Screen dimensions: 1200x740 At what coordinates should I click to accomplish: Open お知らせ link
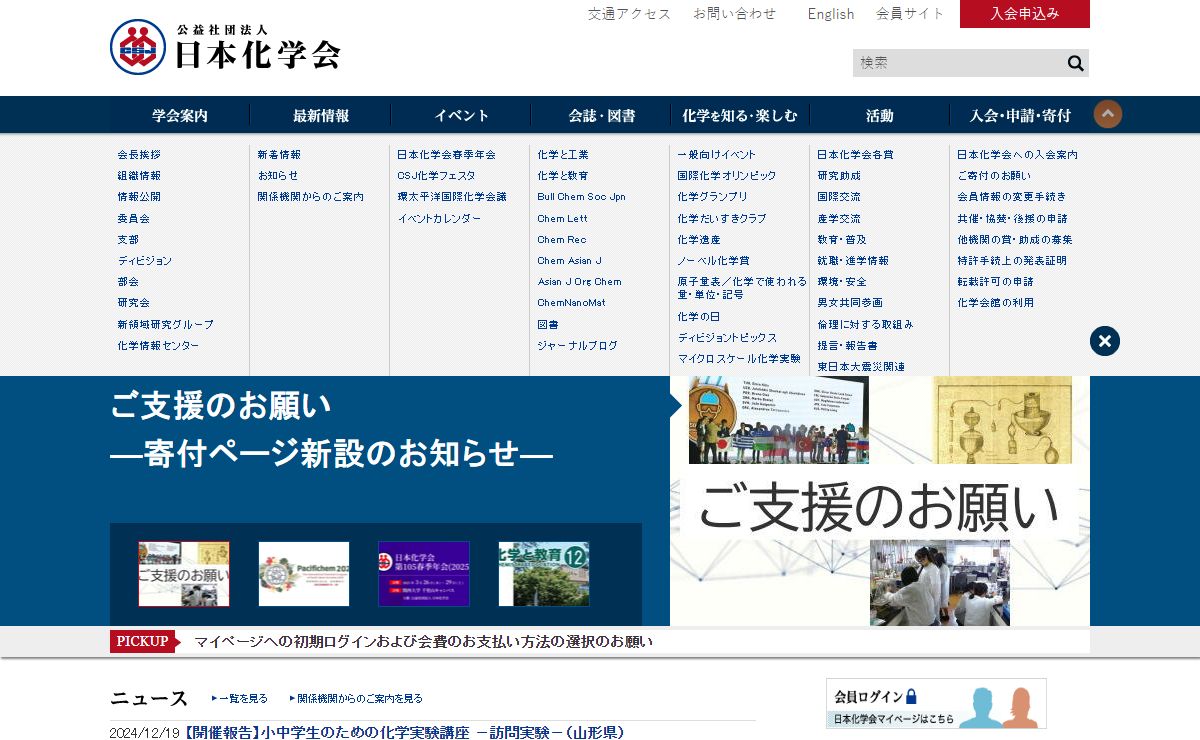[278, 176]
